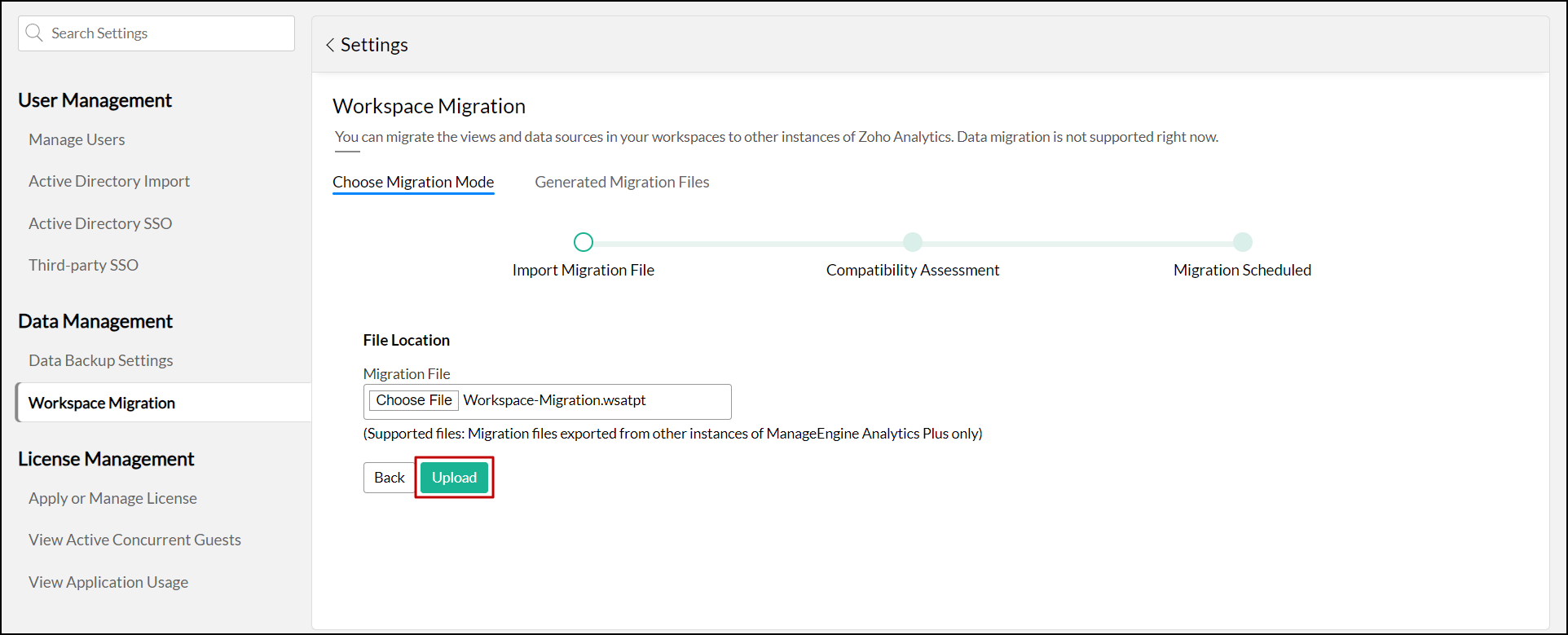This screenshot has width=1568, height=635.
Task: Click the search magnifier icon
Action: [34, 33]
